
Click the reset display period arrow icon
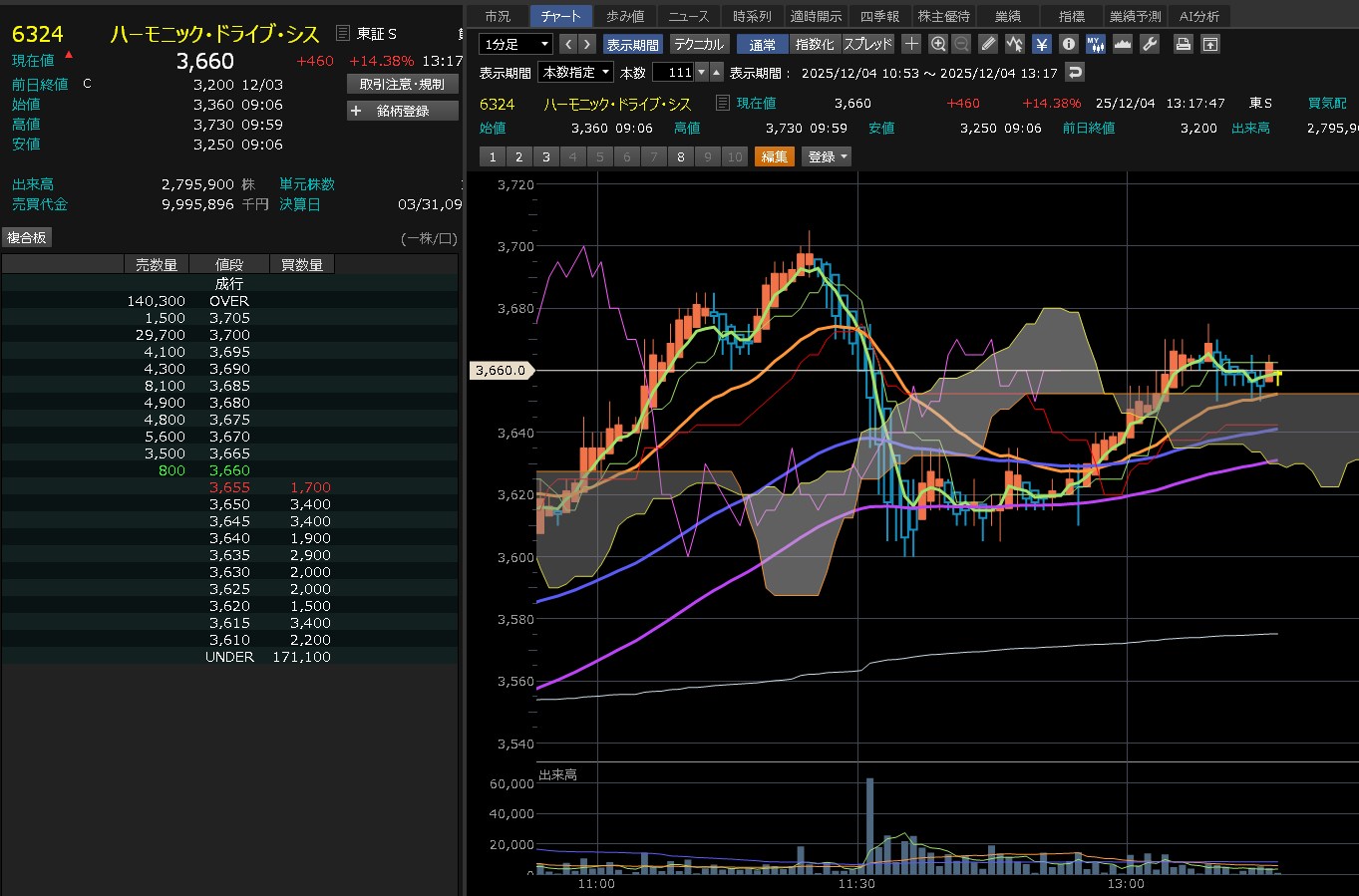click(1074, 72)
